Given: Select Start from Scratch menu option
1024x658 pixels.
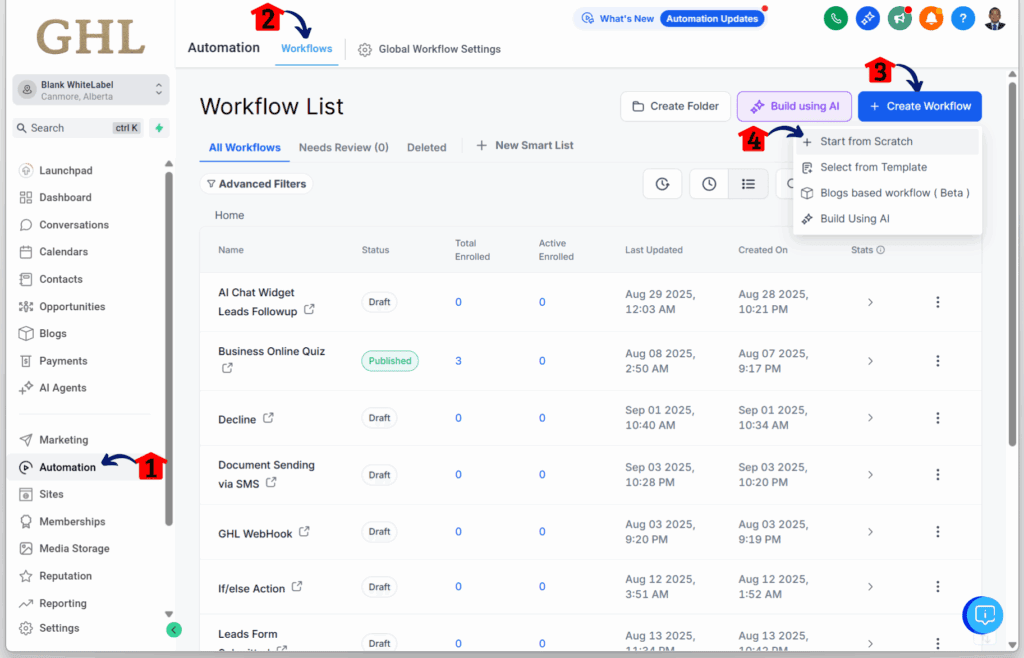Looking at the screenshot, I should [x=887, y=142].
